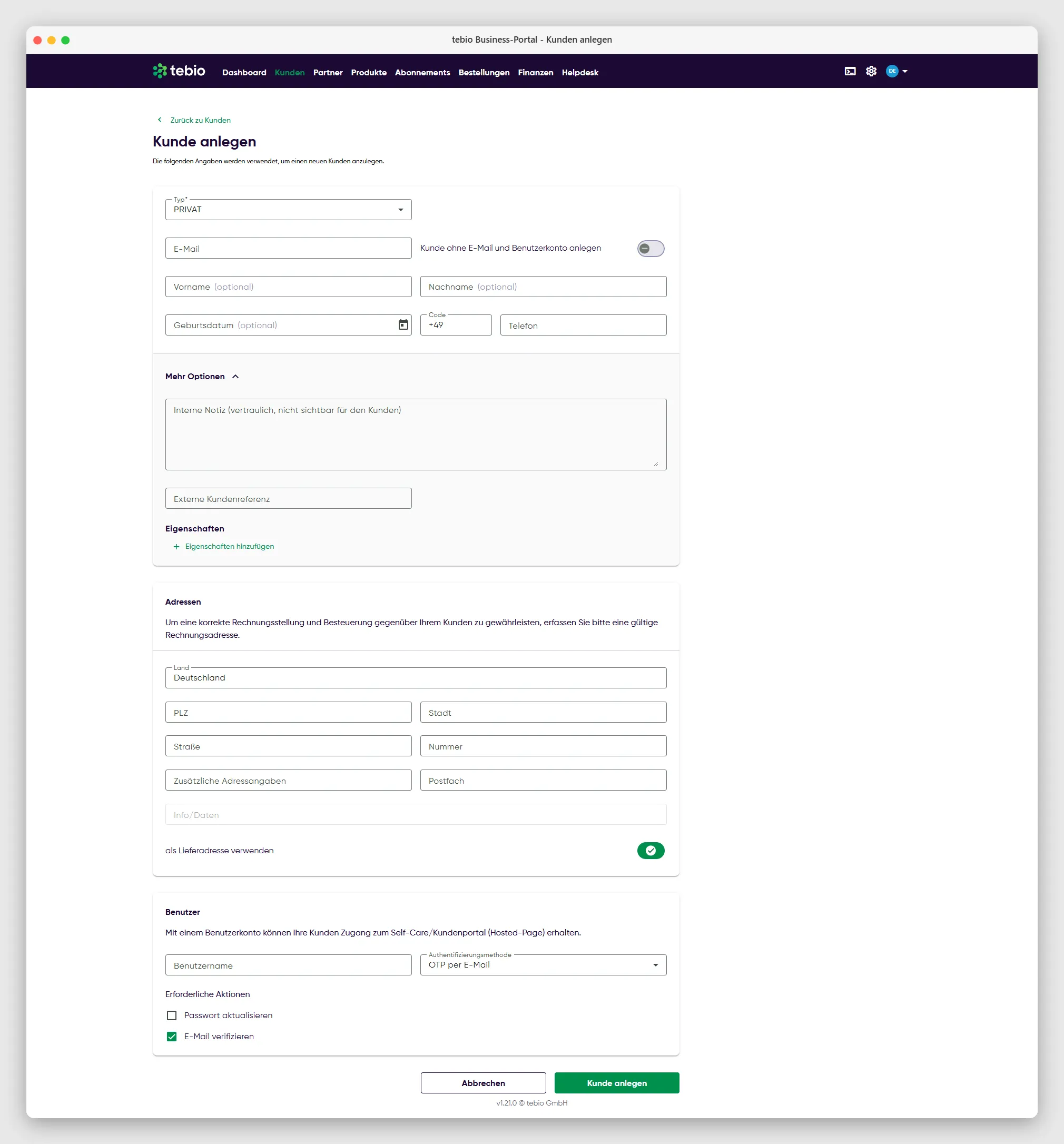Click the macOS green fullscreen window button
Image resolution: width=1064 pixels, height=1144 pixels.
click(66, 40)
